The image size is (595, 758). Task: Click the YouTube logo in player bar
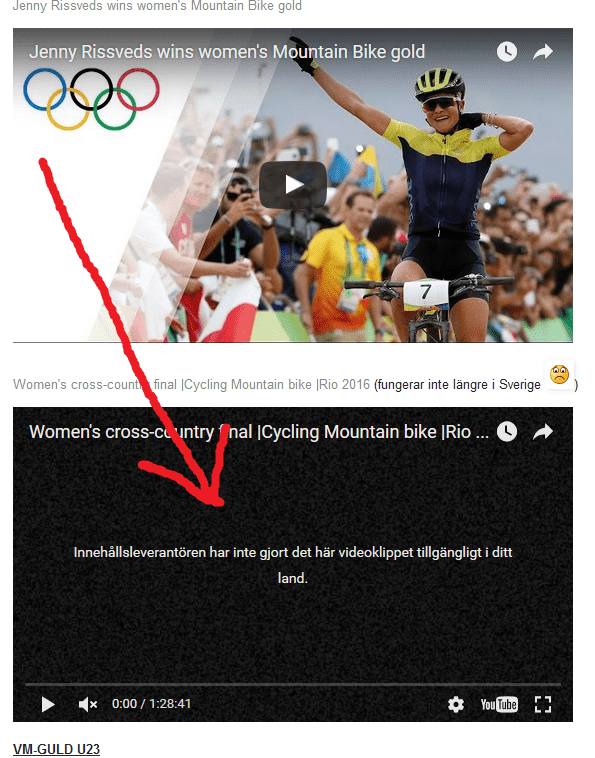coord(499,704)
